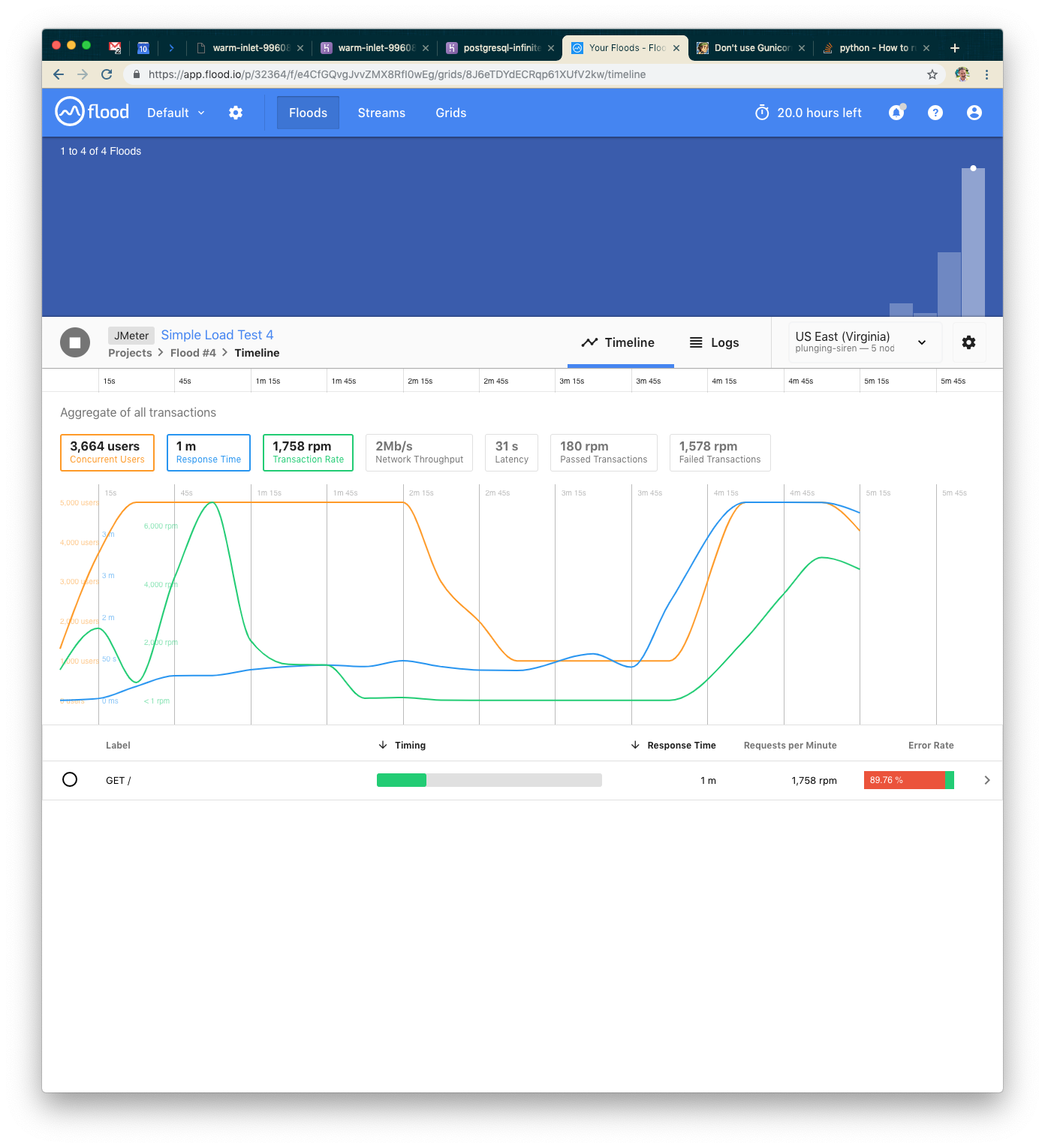Click the stop flood button
1045x1148 pixels.
[x=75, y=342]
